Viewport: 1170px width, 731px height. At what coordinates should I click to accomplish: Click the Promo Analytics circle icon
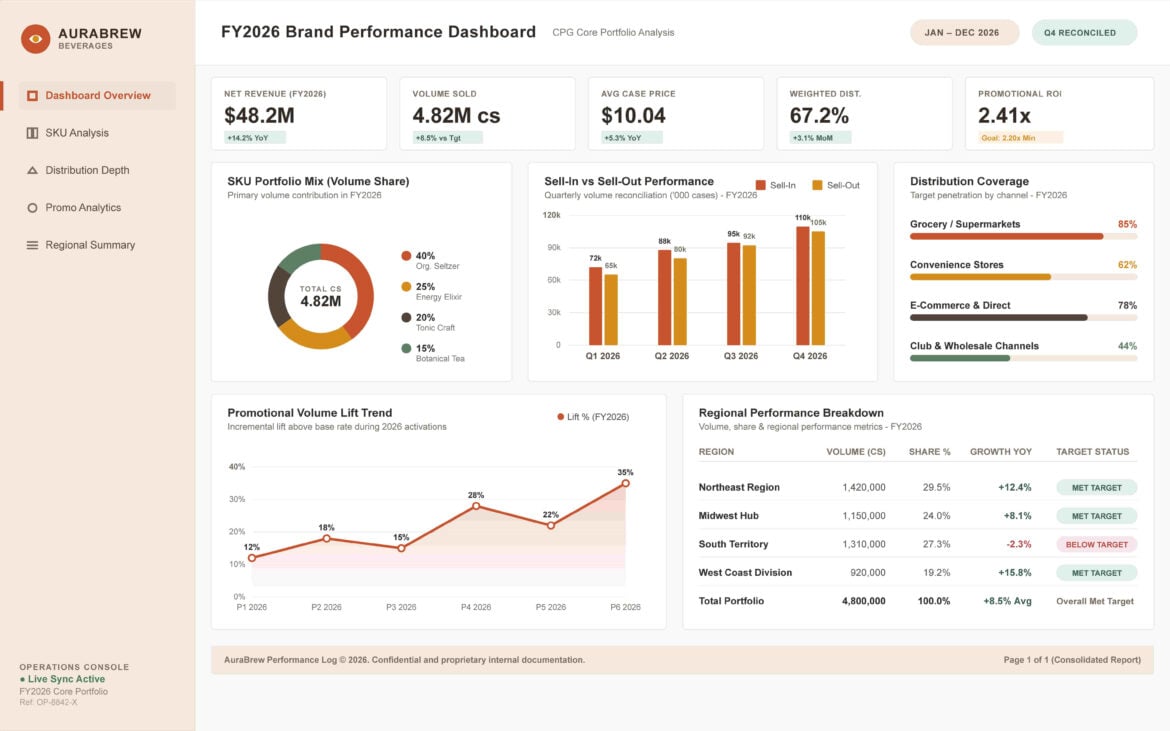tap(32, 207)
